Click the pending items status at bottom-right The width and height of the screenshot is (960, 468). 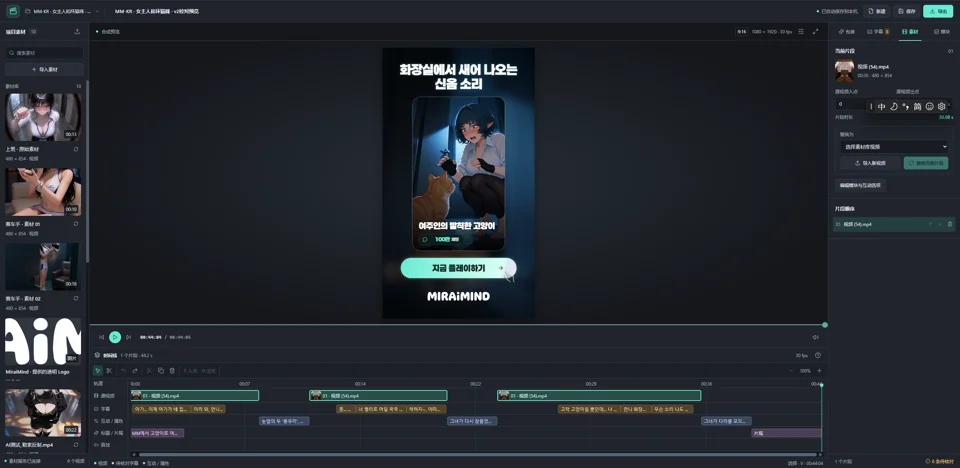pos(939,461)
